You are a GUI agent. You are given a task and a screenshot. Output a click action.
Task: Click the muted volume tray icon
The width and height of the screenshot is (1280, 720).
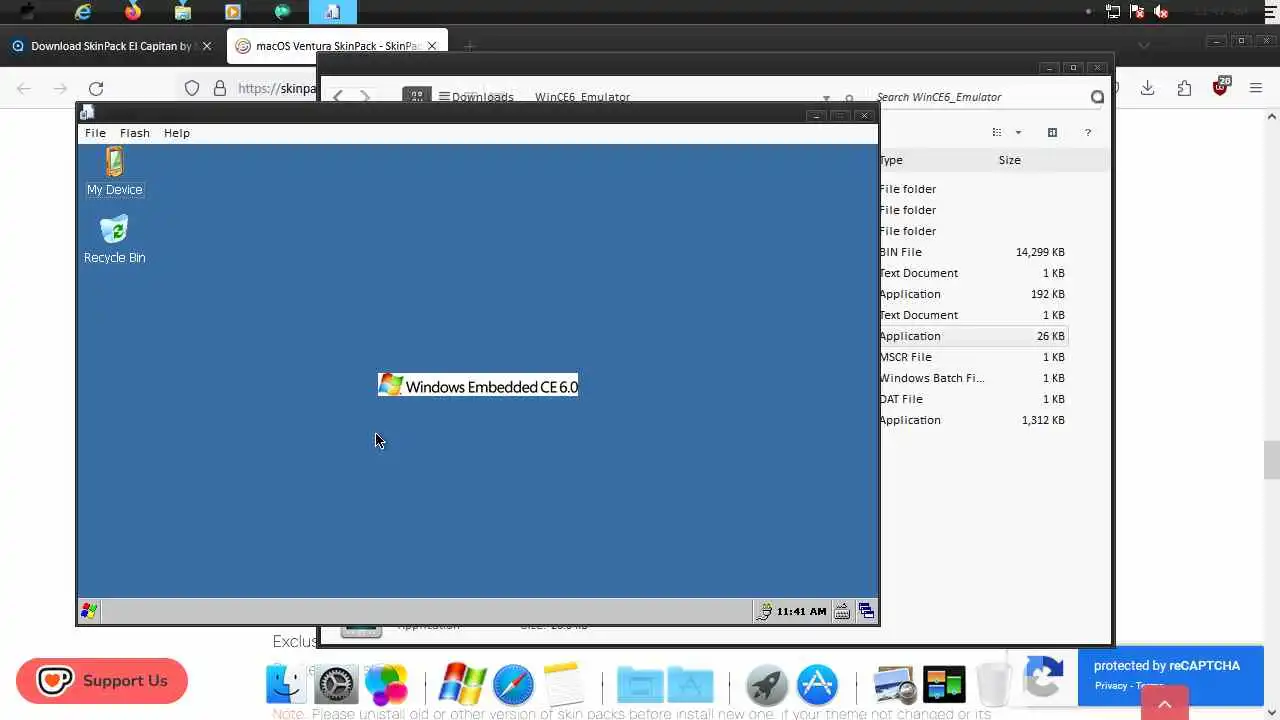click(1161, 12)
